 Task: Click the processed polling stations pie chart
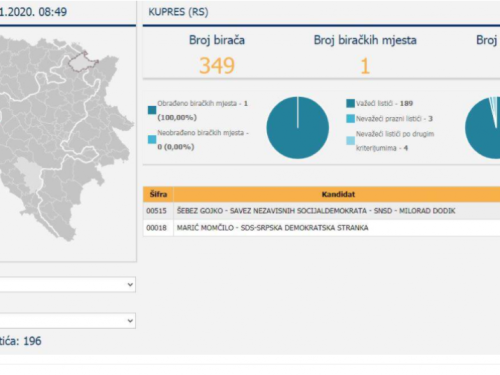point(298,128)
